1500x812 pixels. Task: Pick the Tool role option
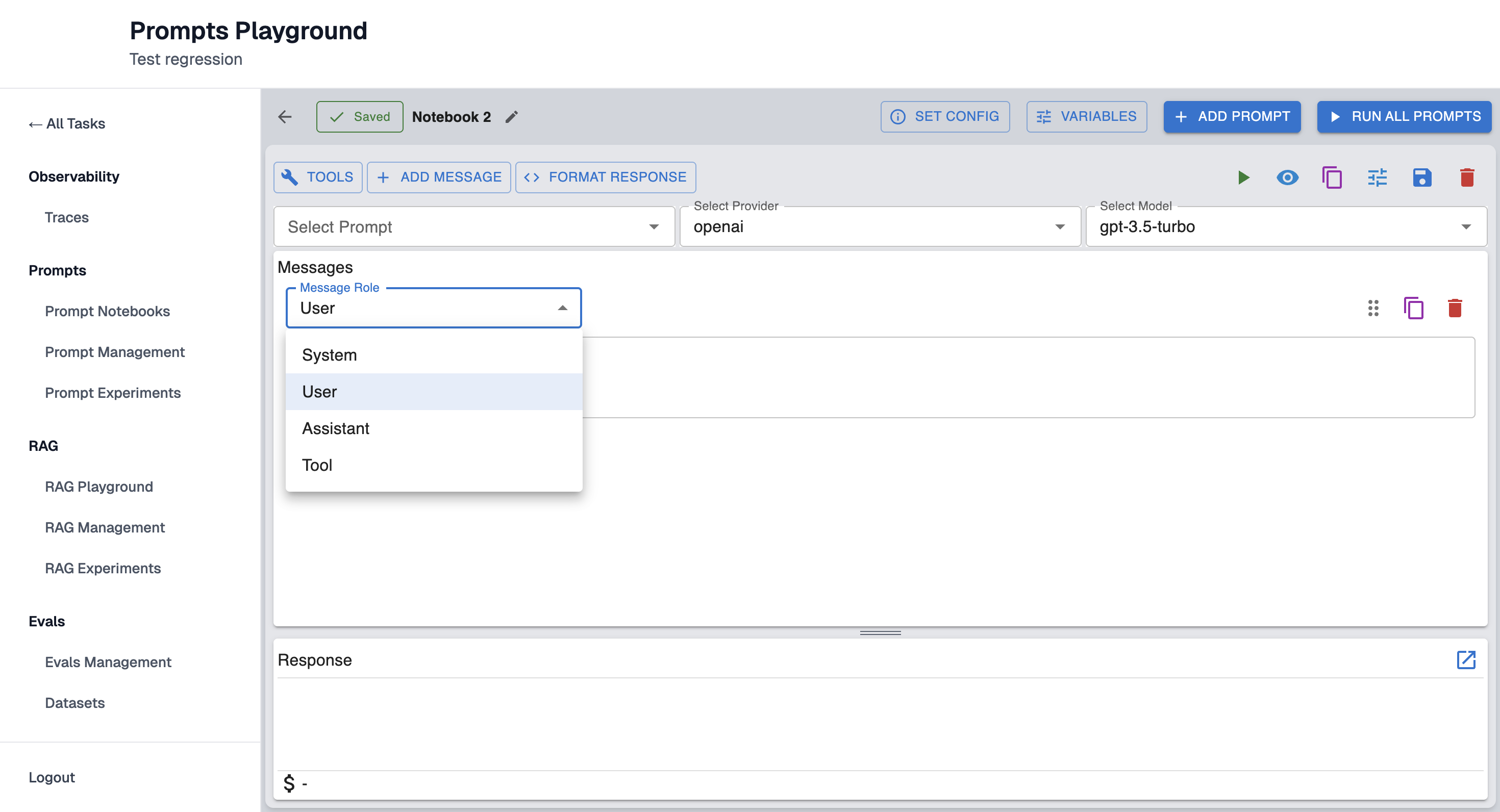click(x=317, y=465)
